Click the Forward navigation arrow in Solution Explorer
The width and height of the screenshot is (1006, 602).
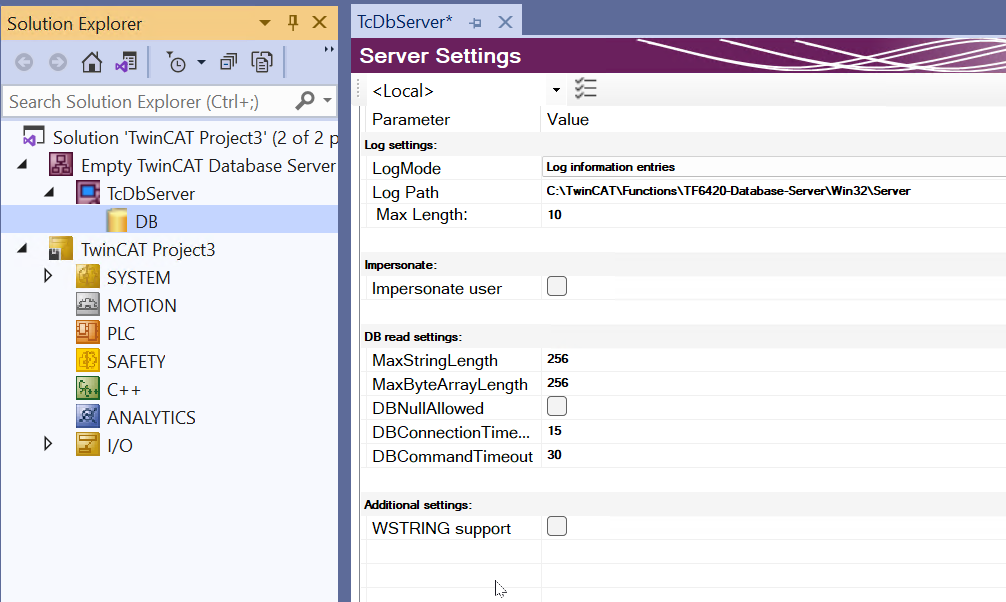58,62
